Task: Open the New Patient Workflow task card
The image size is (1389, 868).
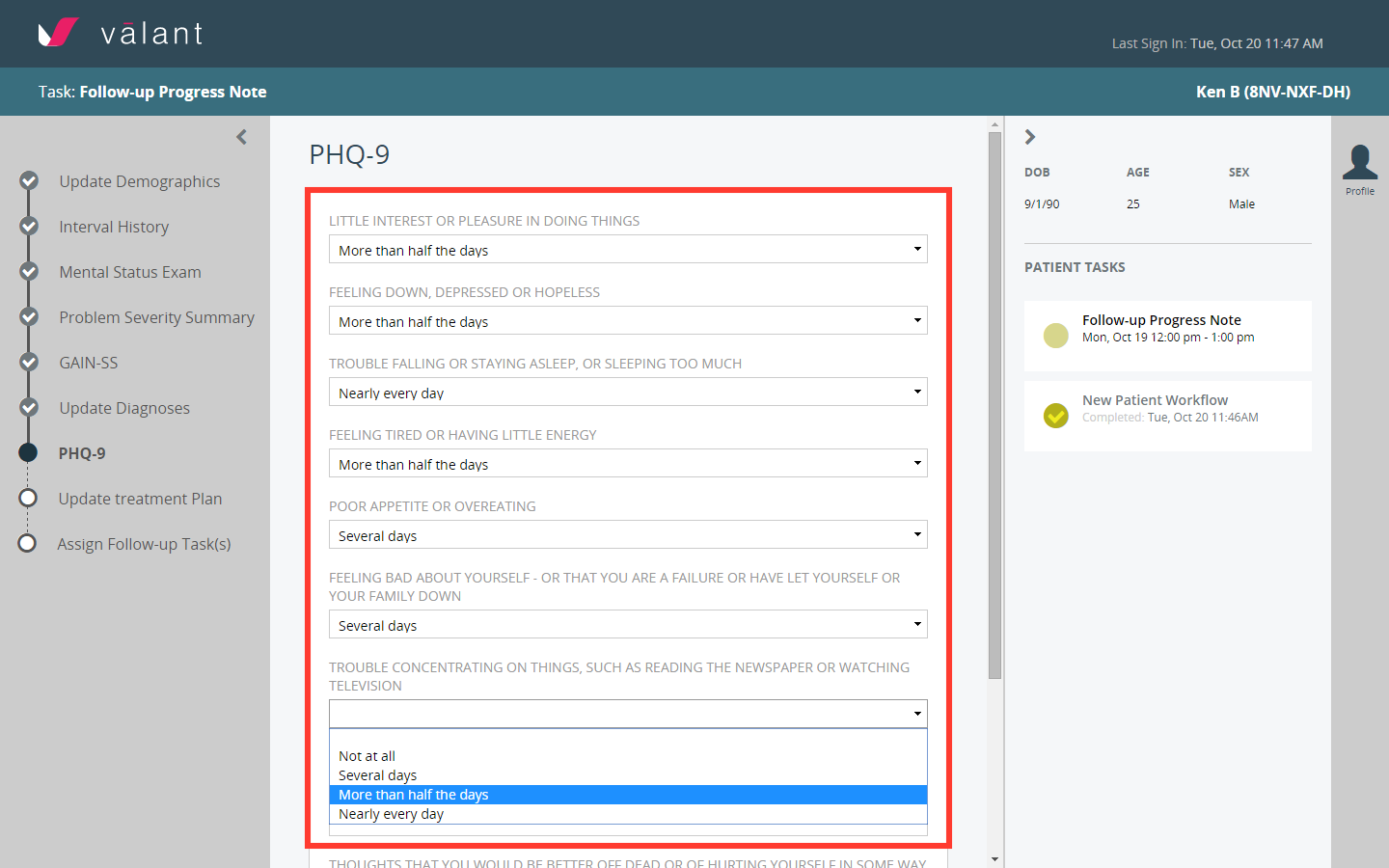Action: 1168,416
